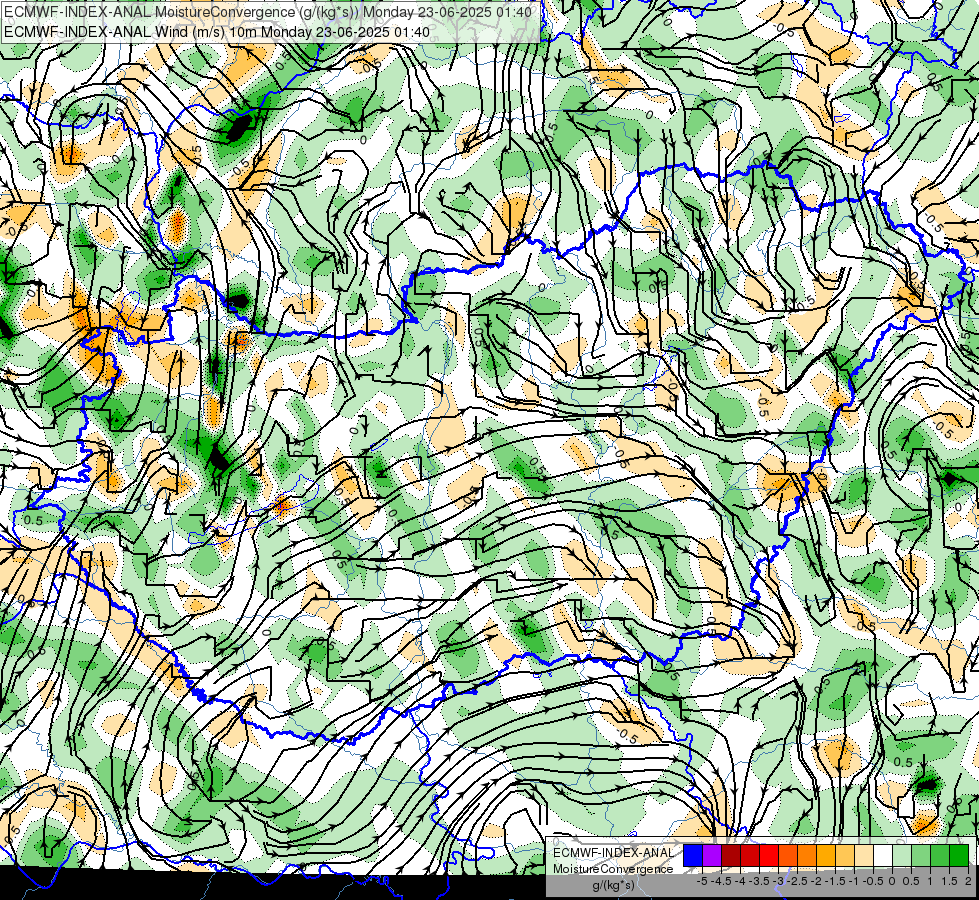Click legend scale tick label 1.5
Viewport: 979px width, 900px height.
pyautogui.click(x=949, y=881)
